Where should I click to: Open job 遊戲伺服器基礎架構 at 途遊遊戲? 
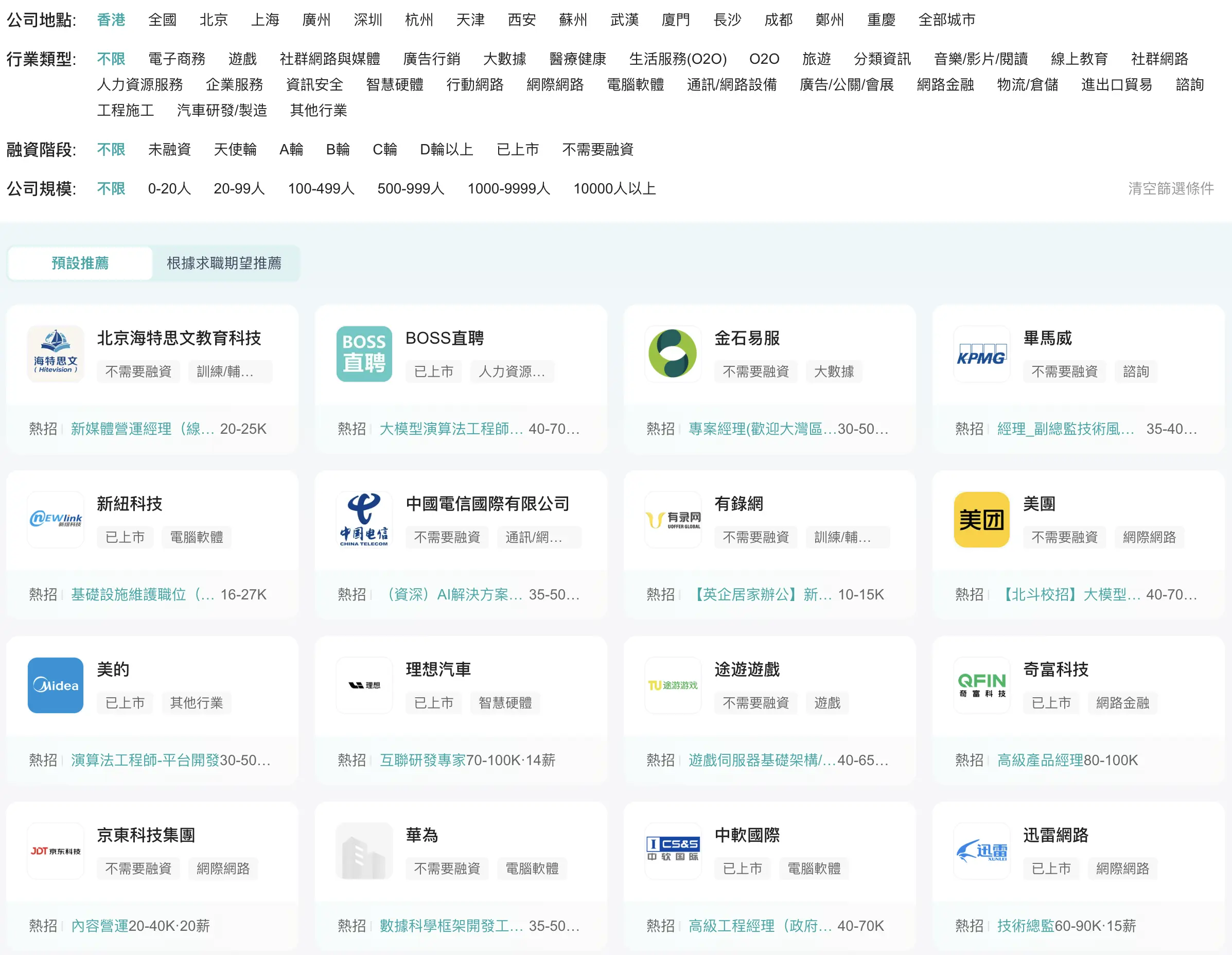click(x=762, y=760)
